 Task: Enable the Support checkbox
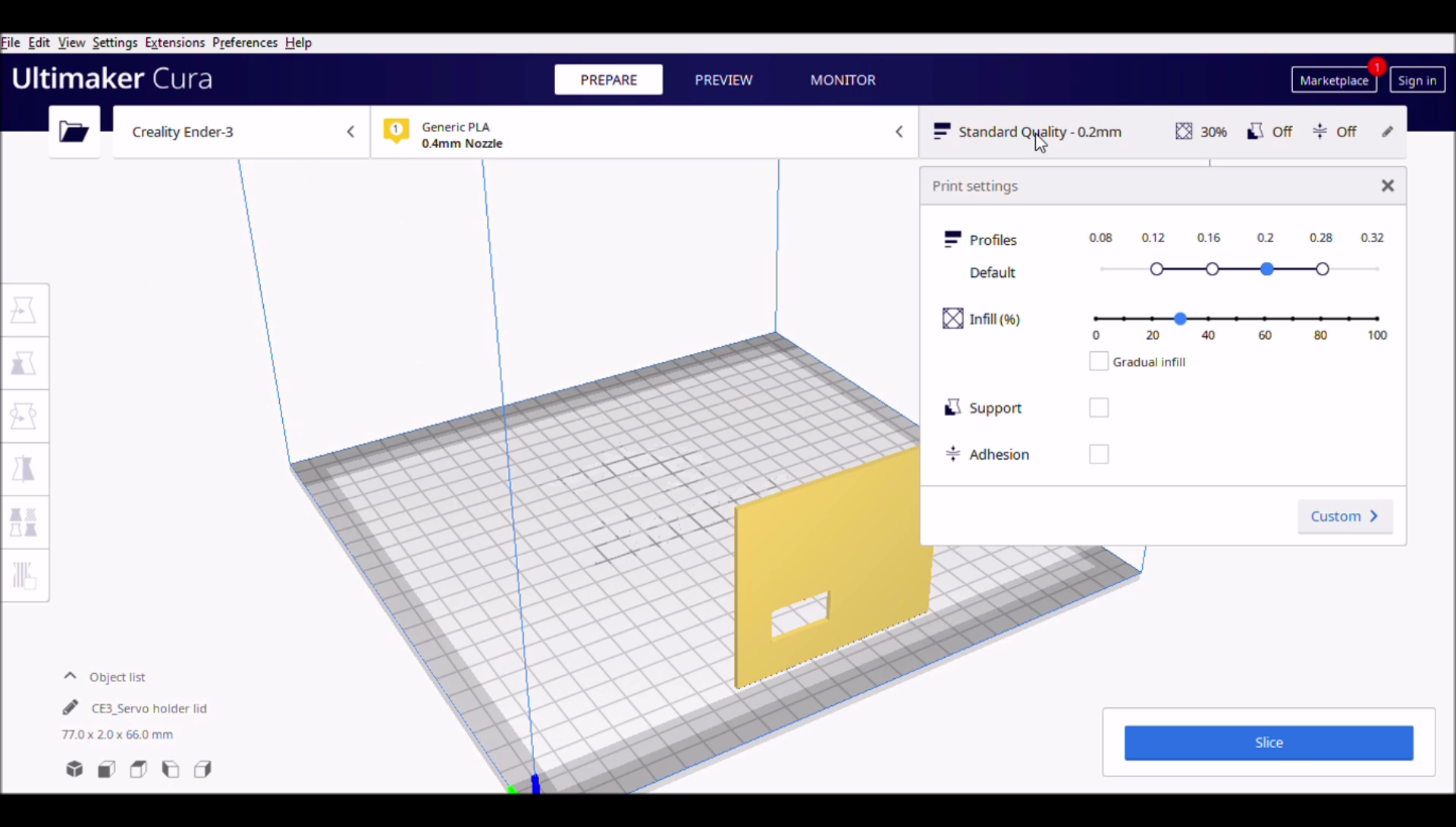(x=1097, y=407)
